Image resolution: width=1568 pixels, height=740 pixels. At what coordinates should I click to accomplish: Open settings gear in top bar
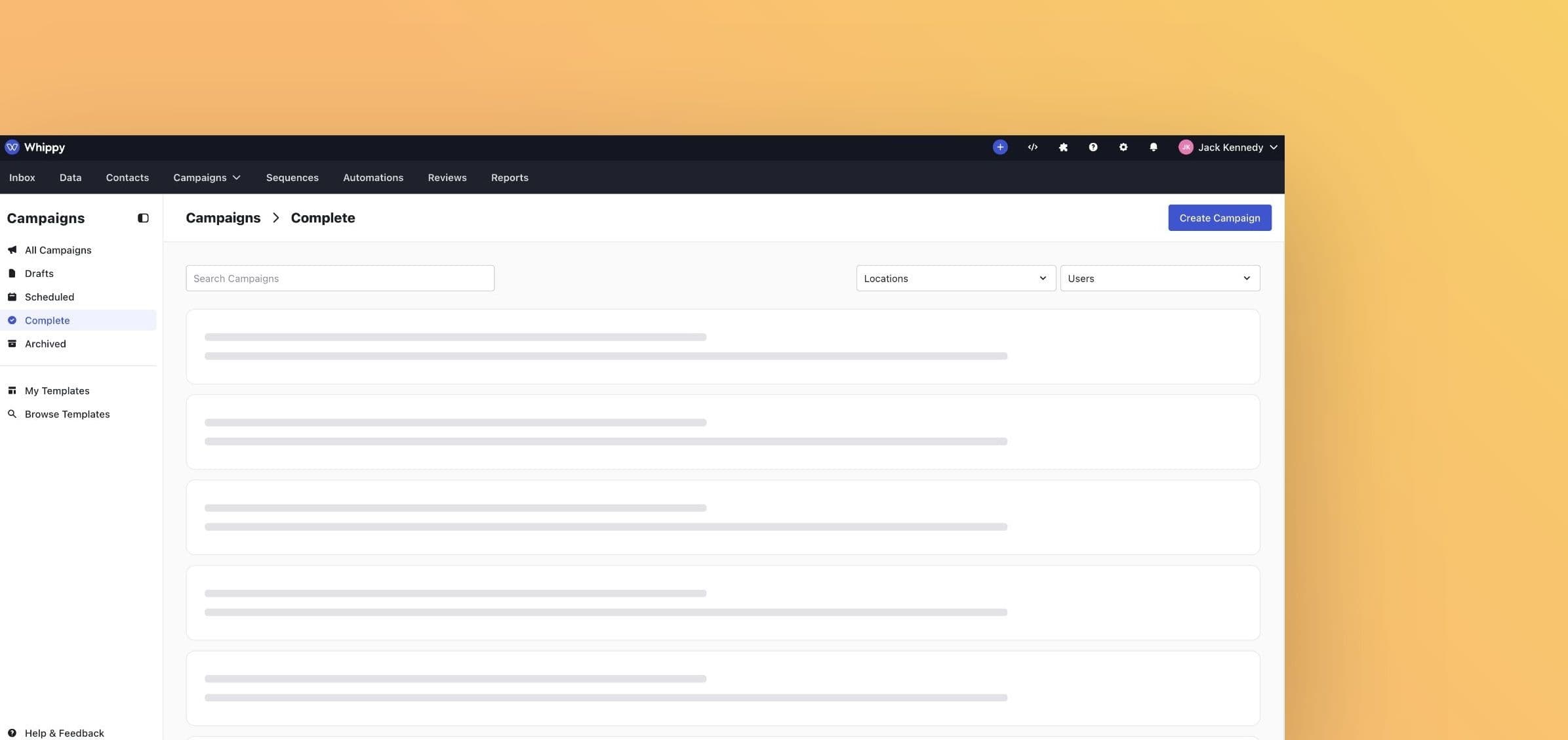1123,148
